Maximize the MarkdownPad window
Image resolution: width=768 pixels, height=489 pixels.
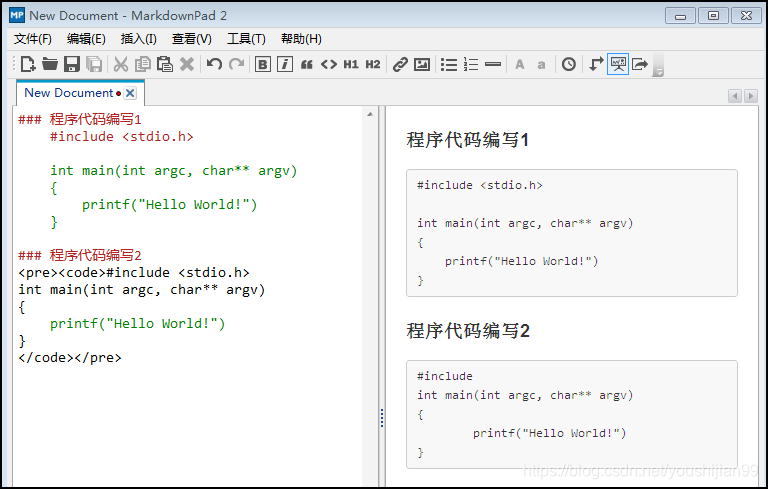pyautogui.click(x=713, y=16)
